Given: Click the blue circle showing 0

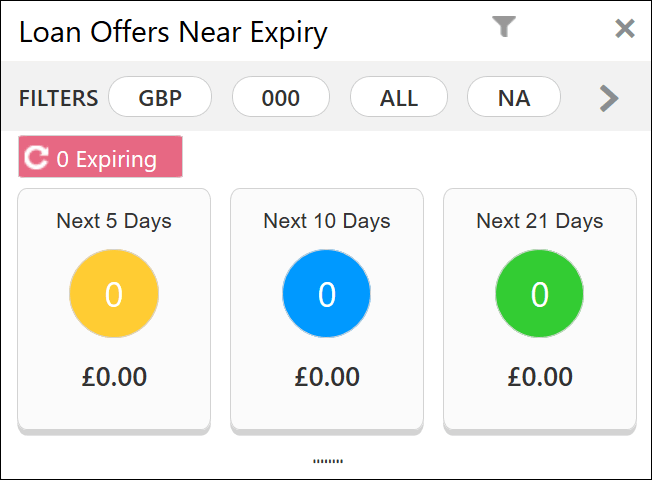Looking at the screenshot, I should tap(327, 294).
